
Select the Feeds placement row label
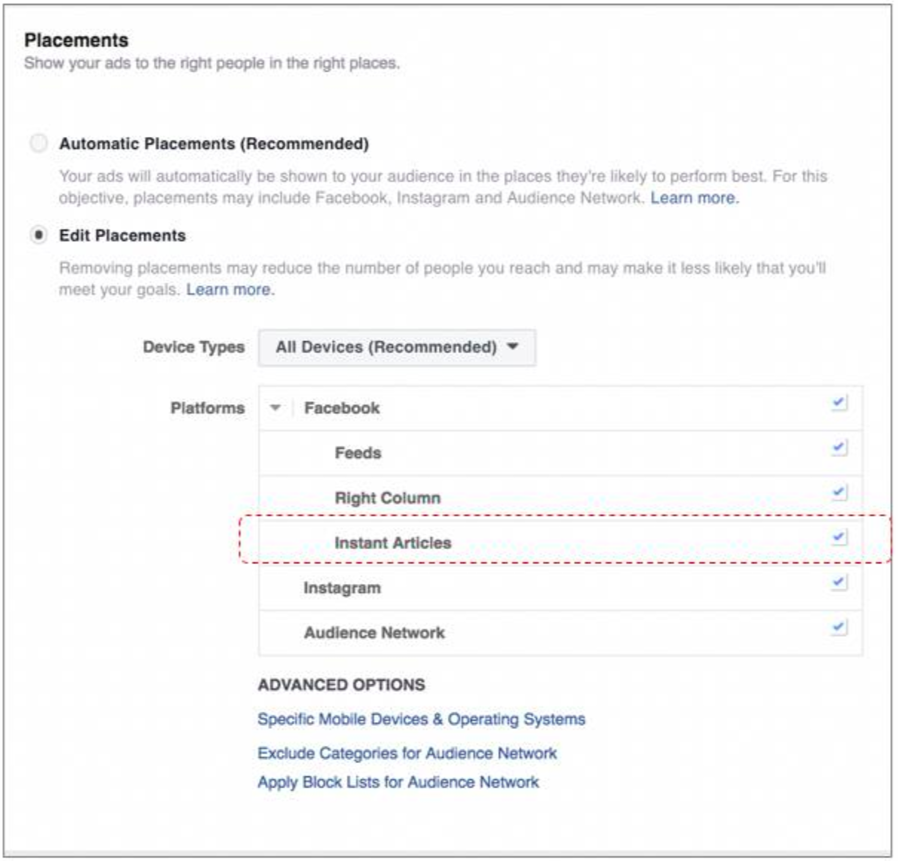tap(358, 453)
